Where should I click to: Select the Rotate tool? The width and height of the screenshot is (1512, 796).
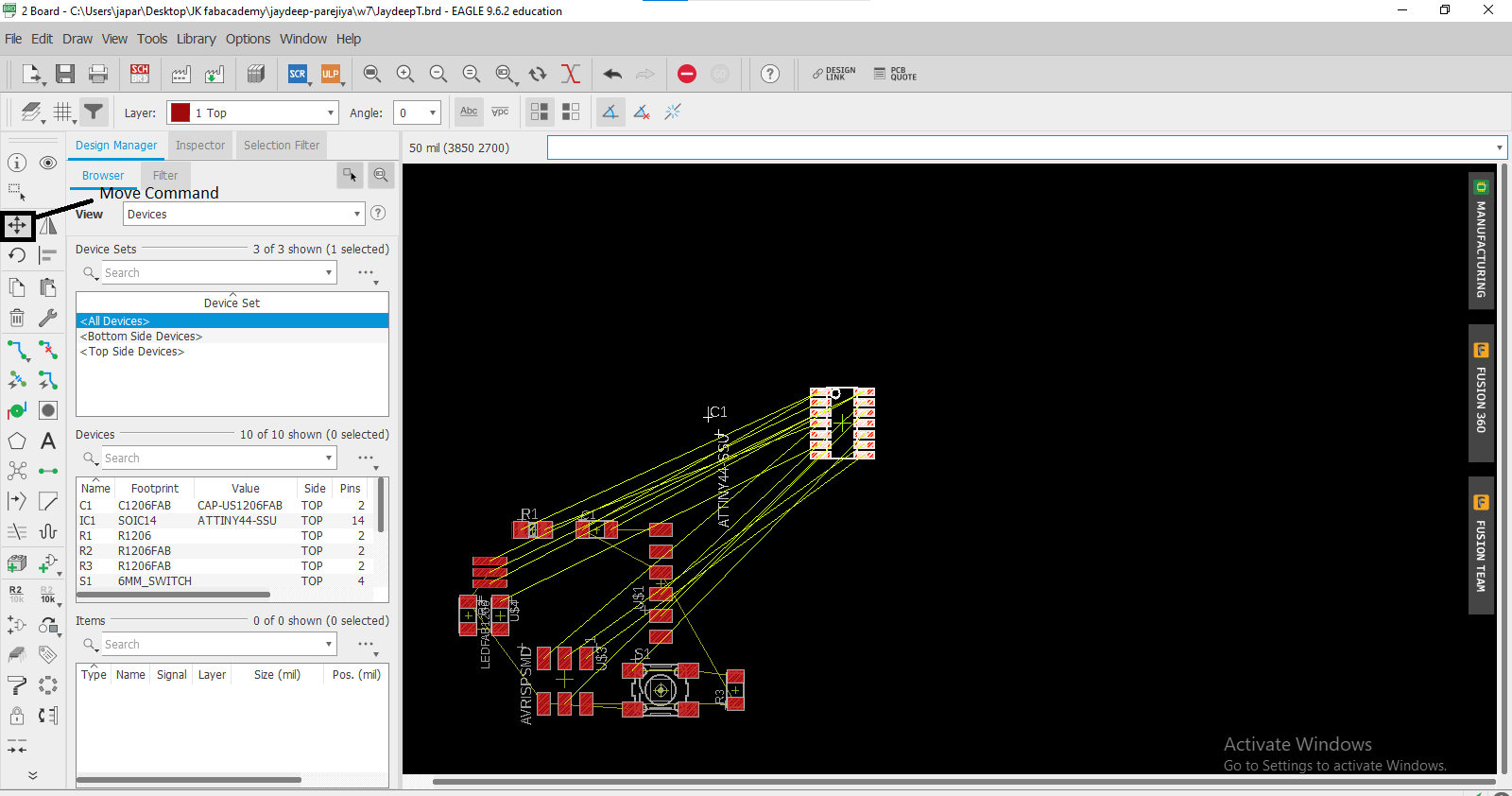coord(17,255)
